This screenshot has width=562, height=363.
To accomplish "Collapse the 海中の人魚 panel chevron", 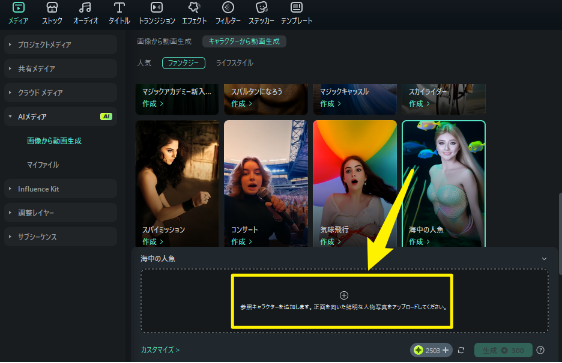I will click(544, 259).
